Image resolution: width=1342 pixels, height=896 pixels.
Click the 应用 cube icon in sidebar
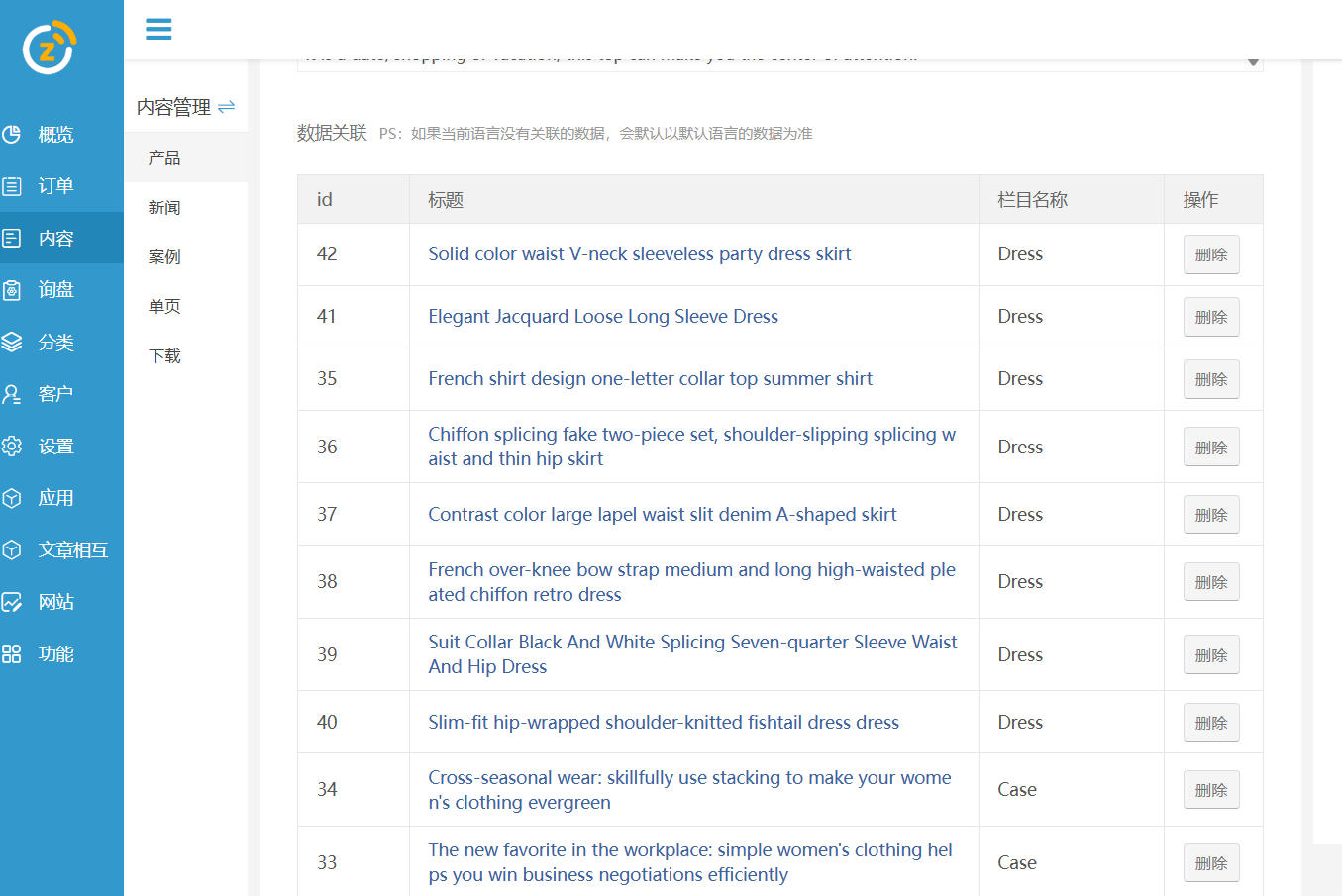coord(12,498)
